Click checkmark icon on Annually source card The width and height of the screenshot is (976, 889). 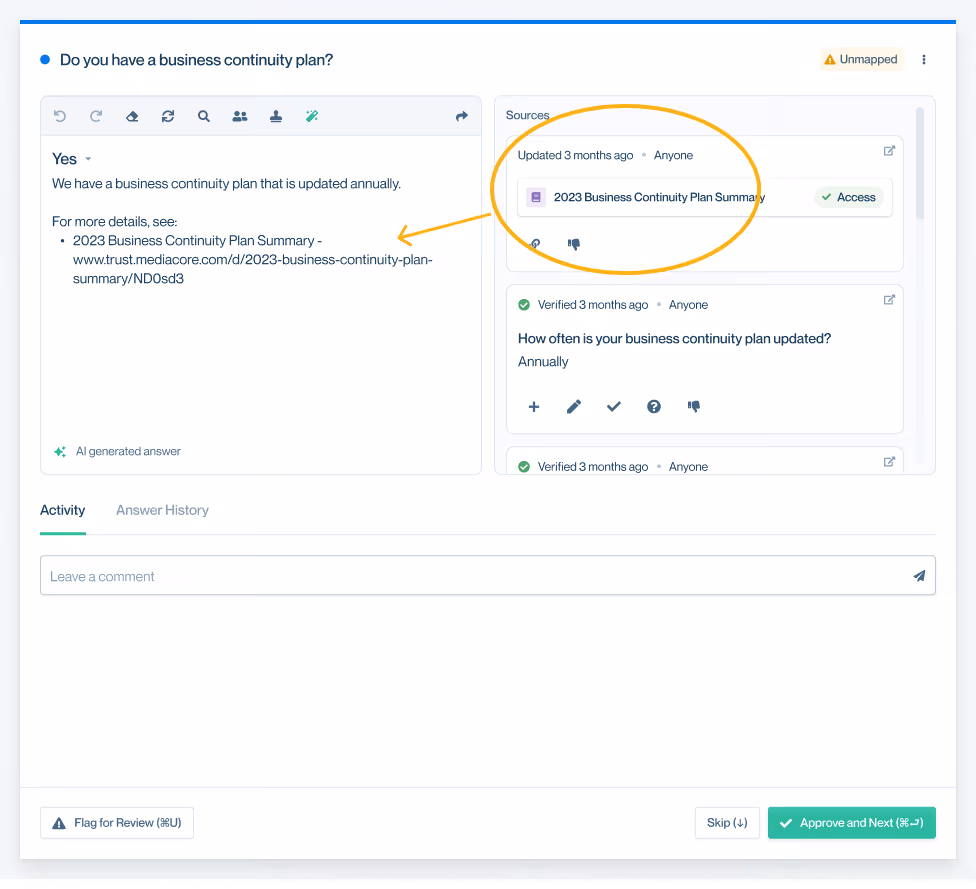614,407
